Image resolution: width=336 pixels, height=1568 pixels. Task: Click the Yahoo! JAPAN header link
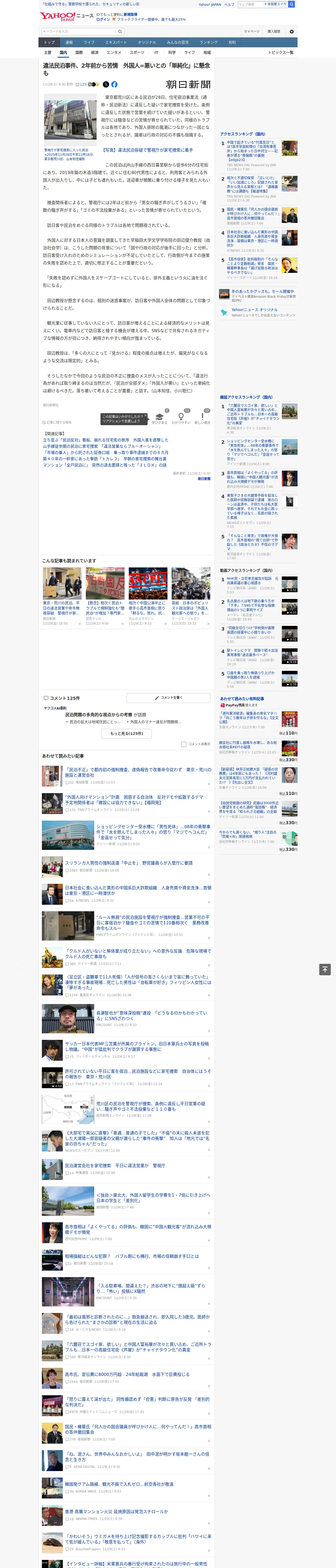(210, 4)
